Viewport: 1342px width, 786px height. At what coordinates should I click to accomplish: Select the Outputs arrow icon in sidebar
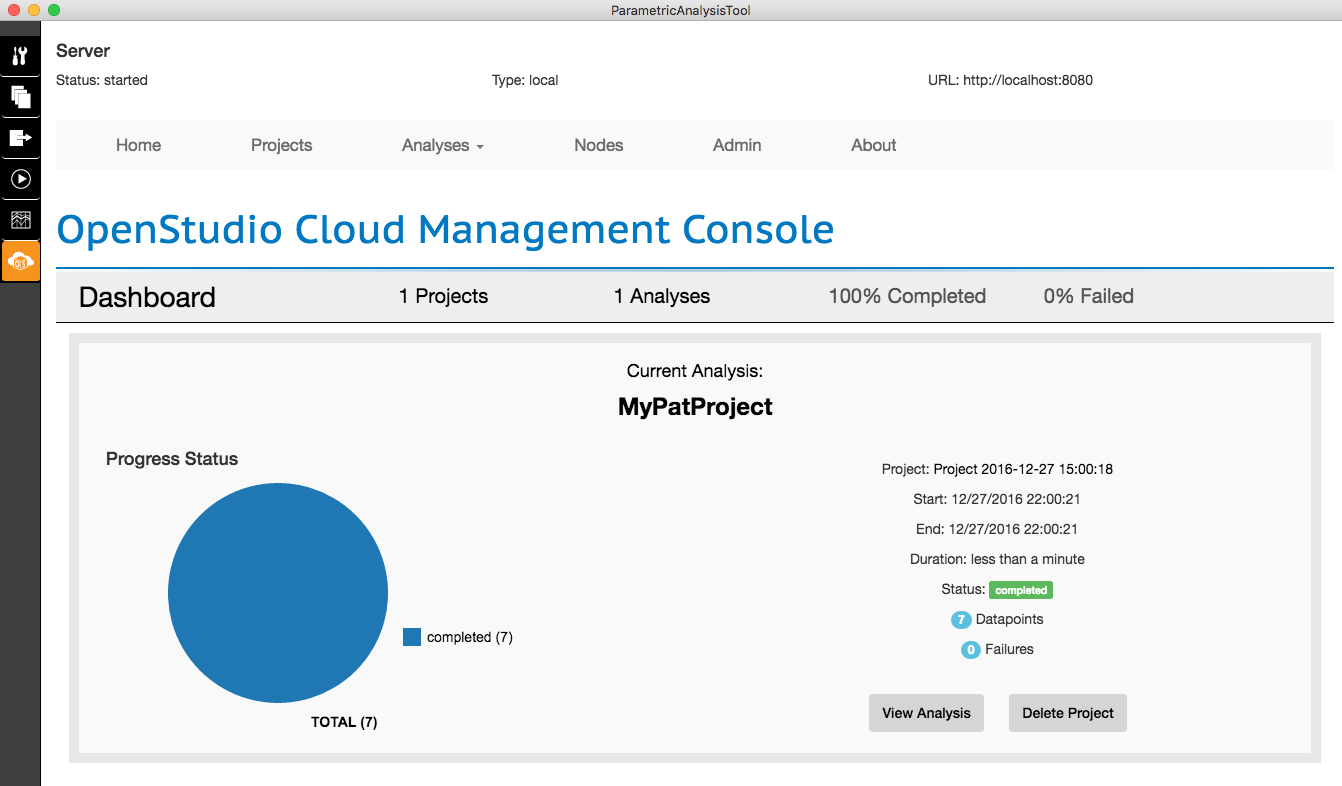click(x=20, y=138)
